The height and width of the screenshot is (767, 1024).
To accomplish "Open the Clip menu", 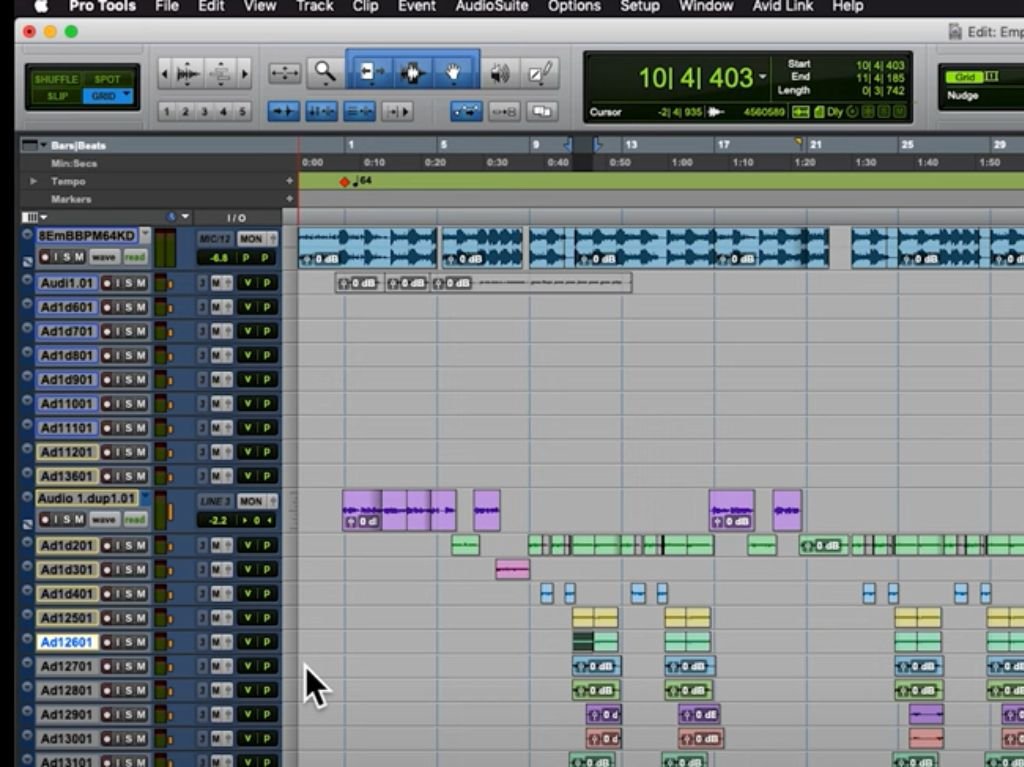I will [x=365, y=7].
